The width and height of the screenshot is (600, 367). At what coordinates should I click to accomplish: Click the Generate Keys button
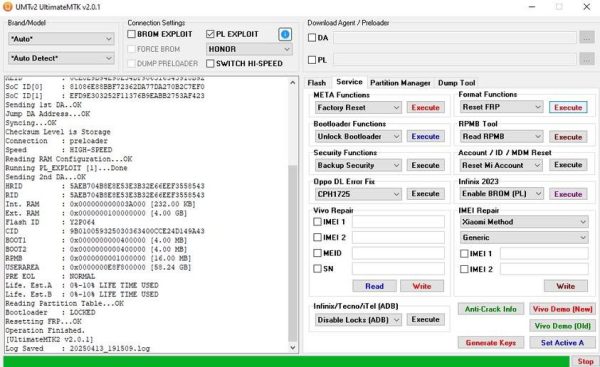(491, 343)
